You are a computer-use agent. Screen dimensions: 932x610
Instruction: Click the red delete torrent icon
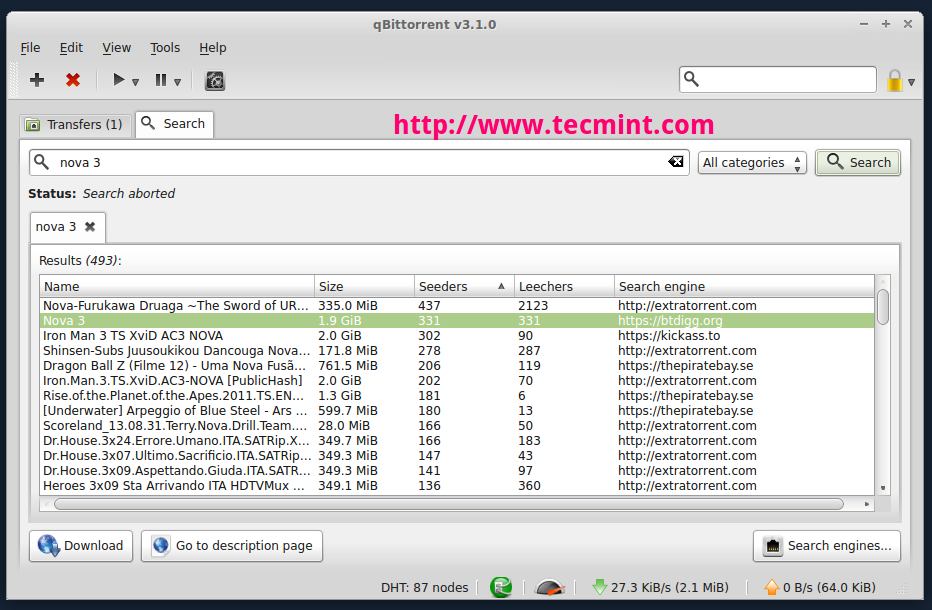[73, 80]
